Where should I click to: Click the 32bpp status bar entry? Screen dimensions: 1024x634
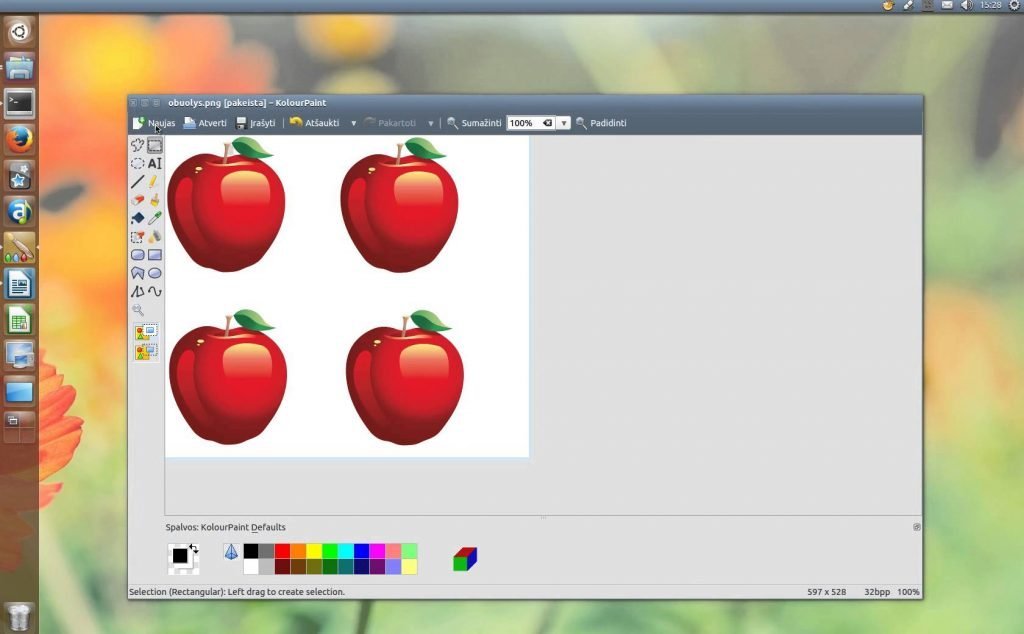[876, 592]
